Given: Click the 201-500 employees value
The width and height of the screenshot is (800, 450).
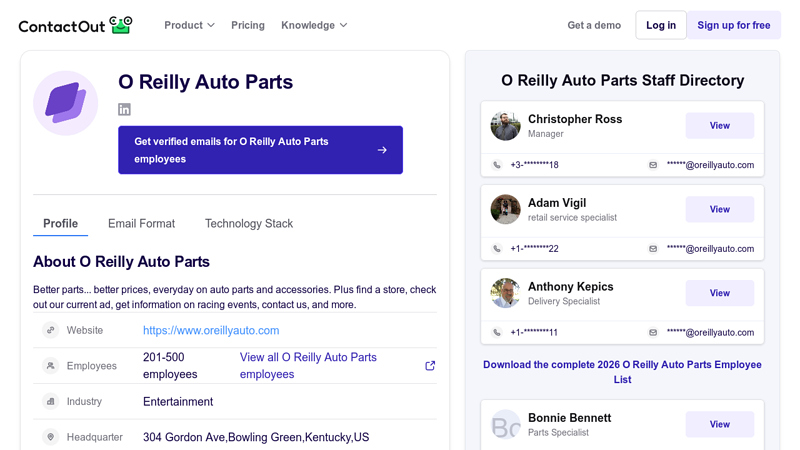Looking at the screenshot, I should pos(170,366).
